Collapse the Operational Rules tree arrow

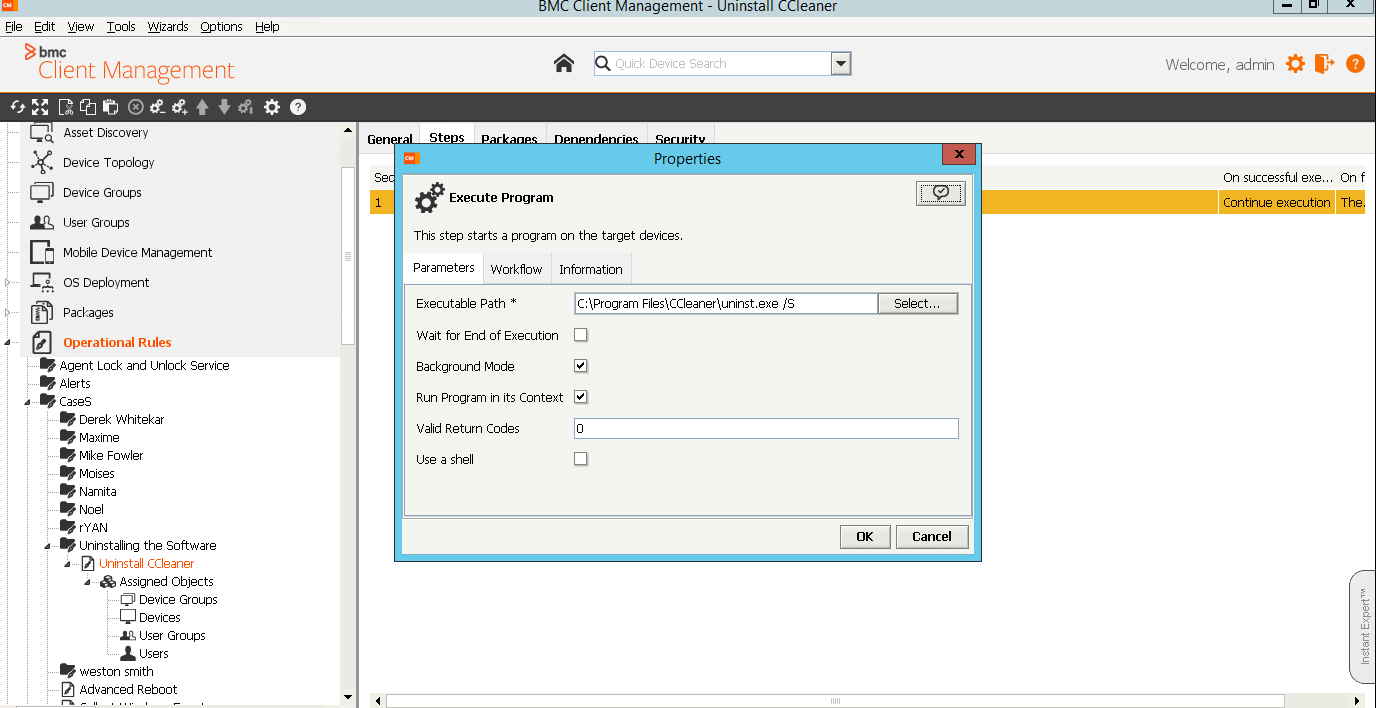8,343
